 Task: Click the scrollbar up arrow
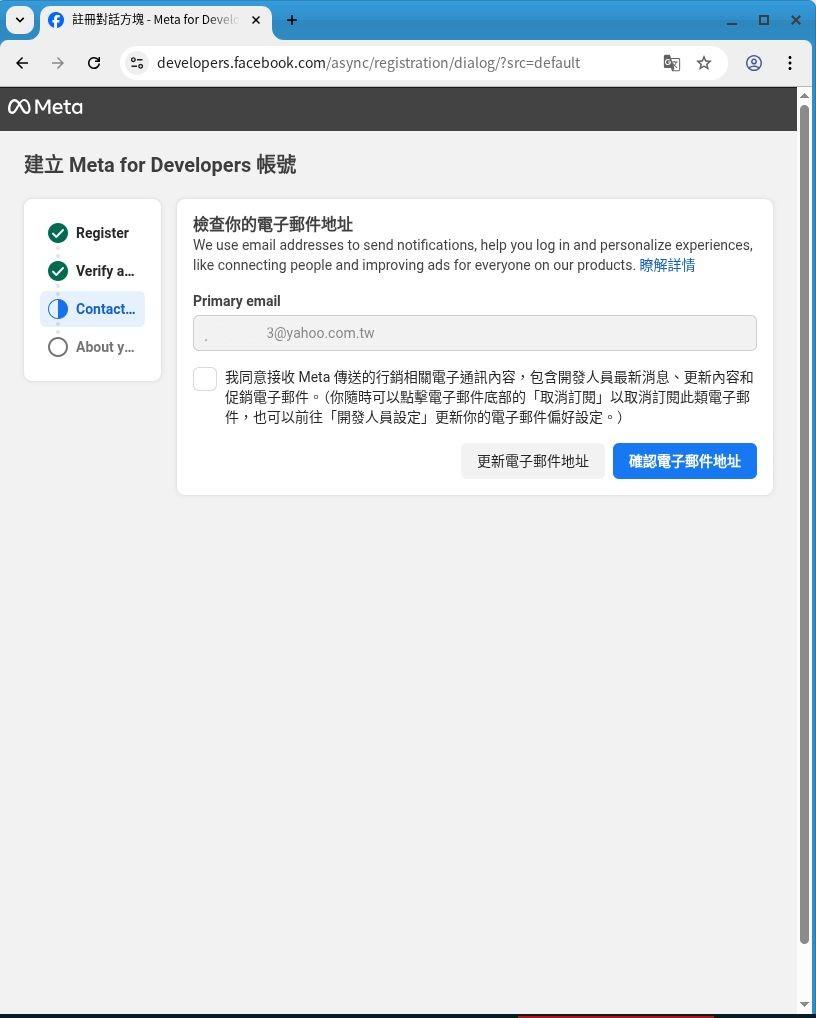coord(804,95)
